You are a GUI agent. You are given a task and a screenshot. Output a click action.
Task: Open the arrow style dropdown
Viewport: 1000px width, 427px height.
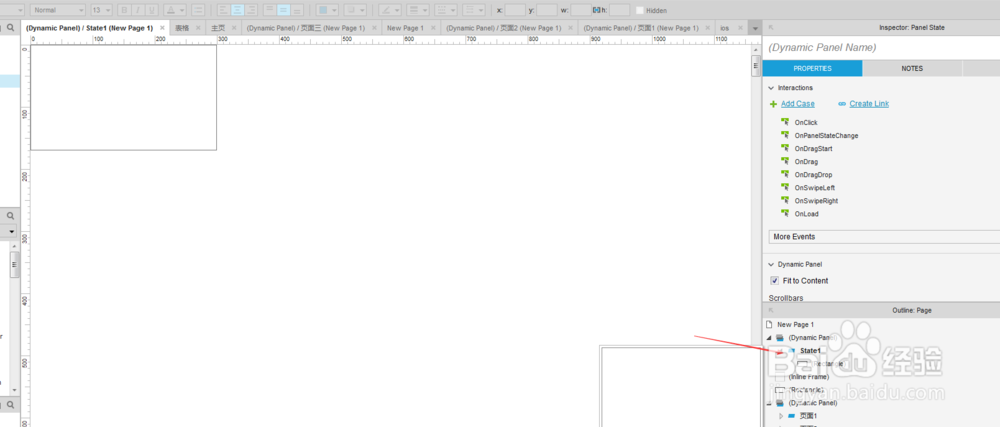(474, 10)
